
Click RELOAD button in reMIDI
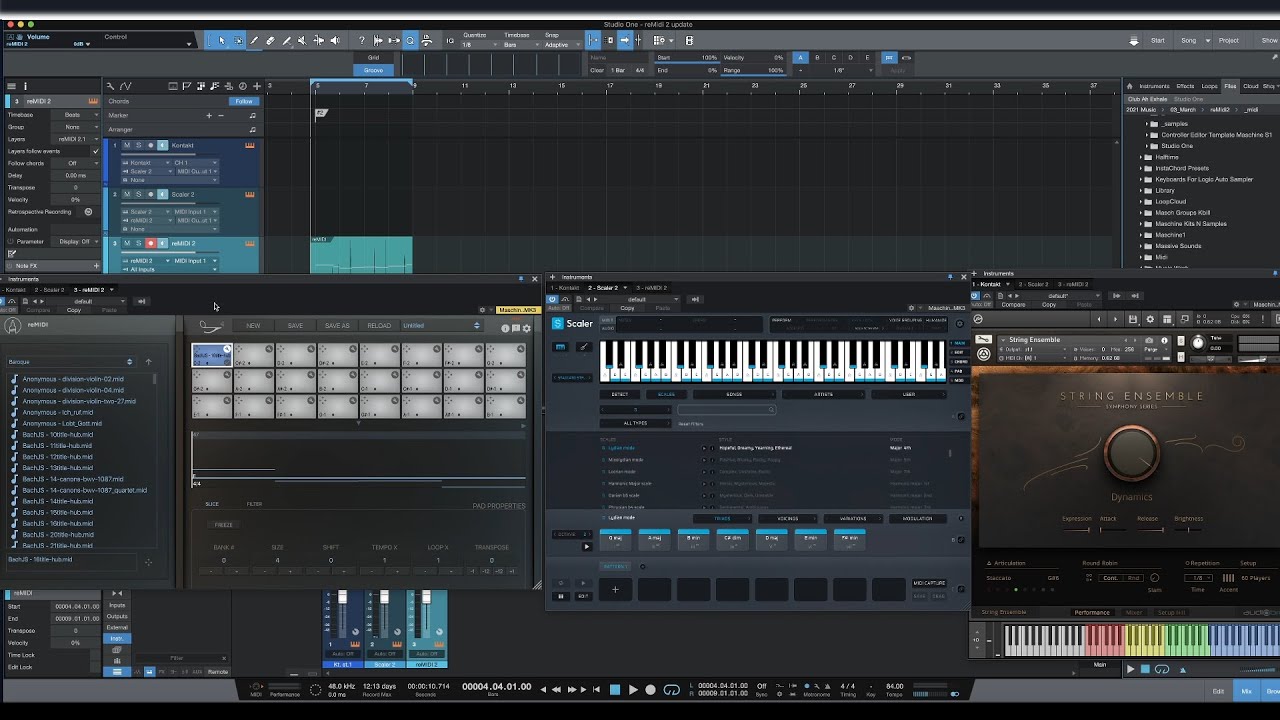click(379, 325)
